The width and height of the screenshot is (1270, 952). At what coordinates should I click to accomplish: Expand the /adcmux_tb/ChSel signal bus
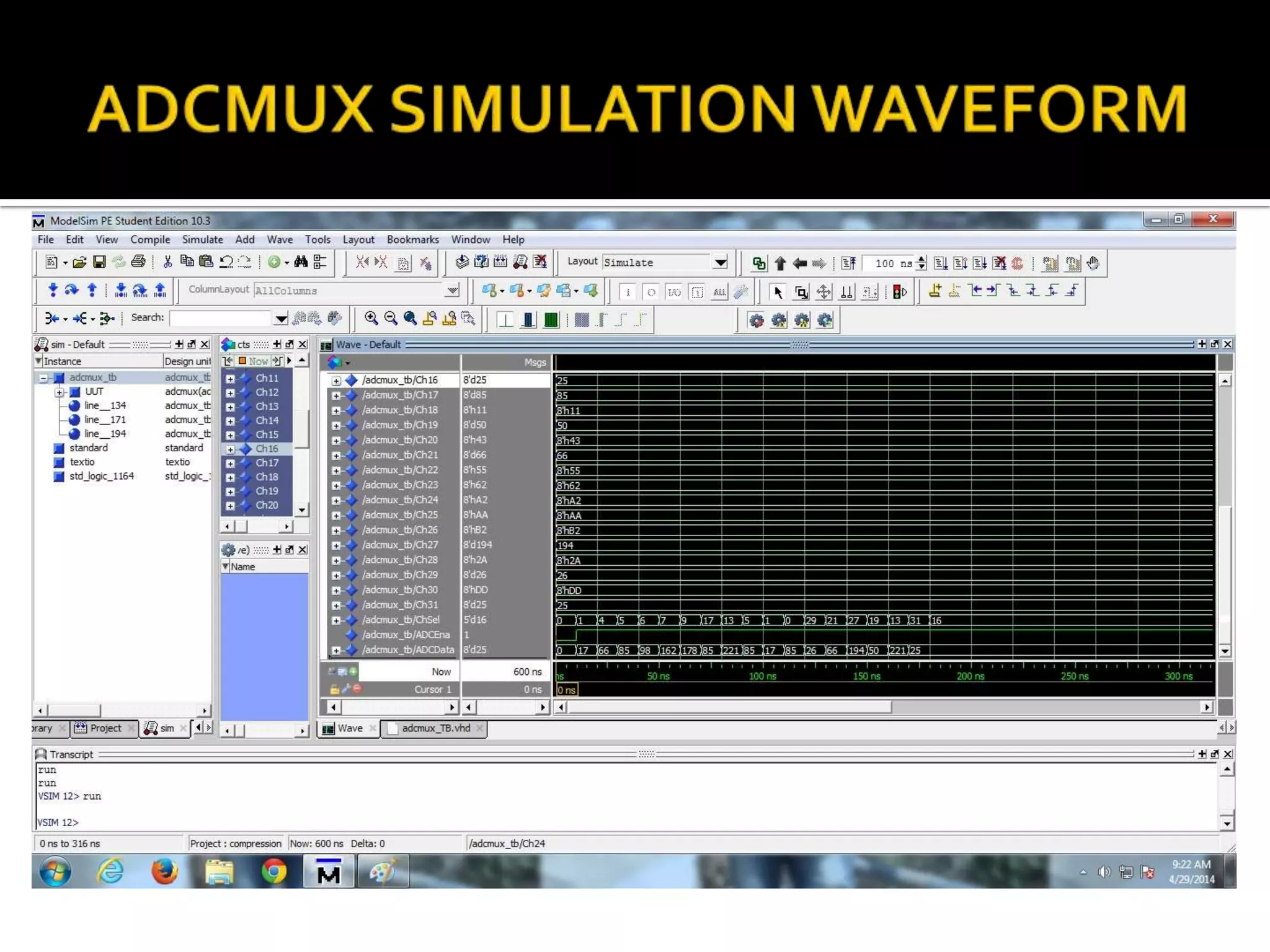(336, 620)
